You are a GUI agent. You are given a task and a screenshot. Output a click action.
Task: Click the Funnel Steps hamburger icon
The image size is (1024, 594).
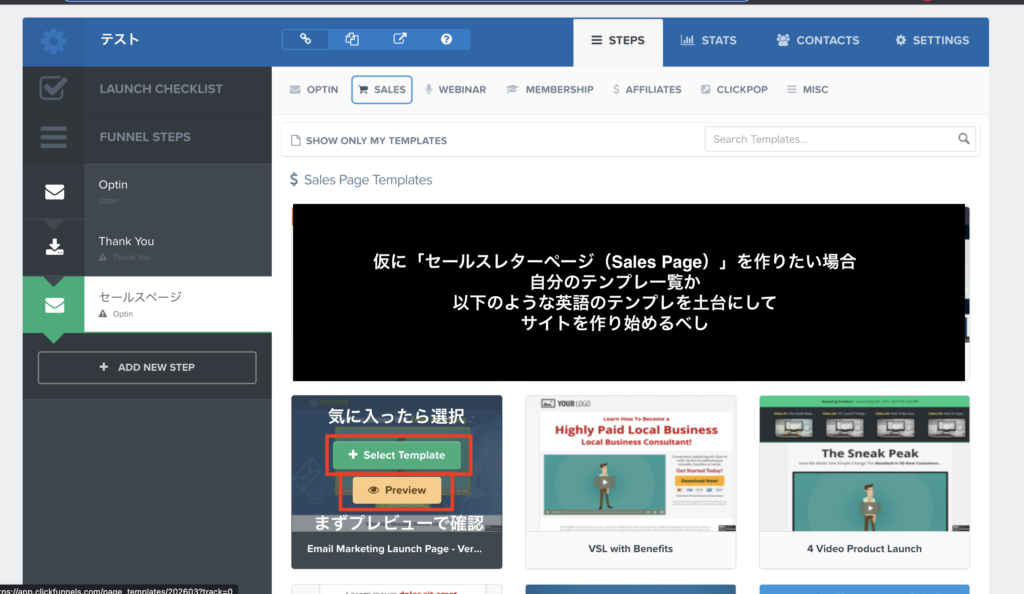pos(53,137)
